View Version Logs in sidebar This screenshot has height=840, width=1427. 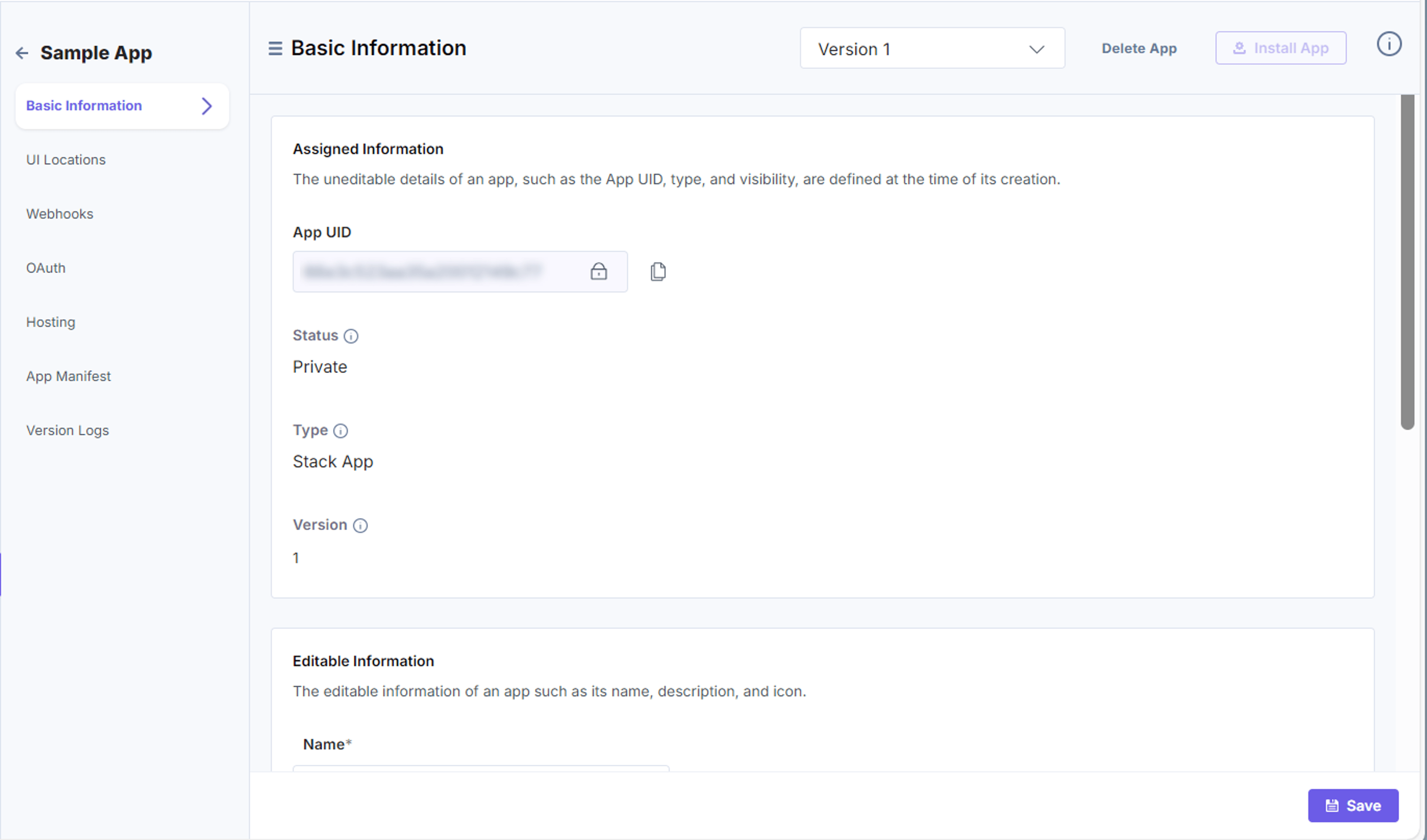(x=67, y=431)
